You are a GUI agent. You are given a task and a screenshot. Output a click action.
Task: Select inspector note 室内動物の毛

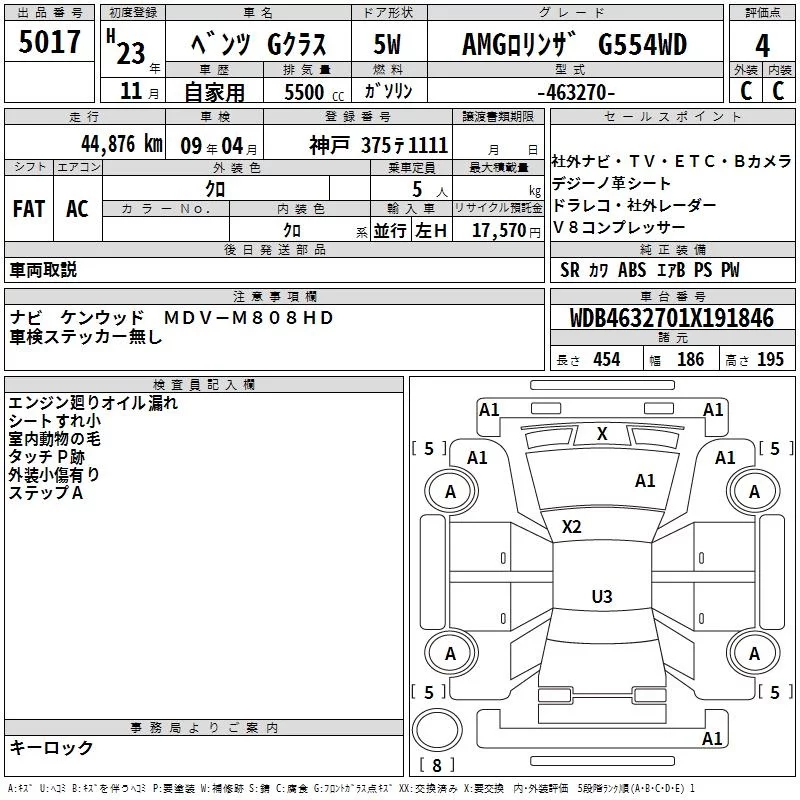click(55, 439)
